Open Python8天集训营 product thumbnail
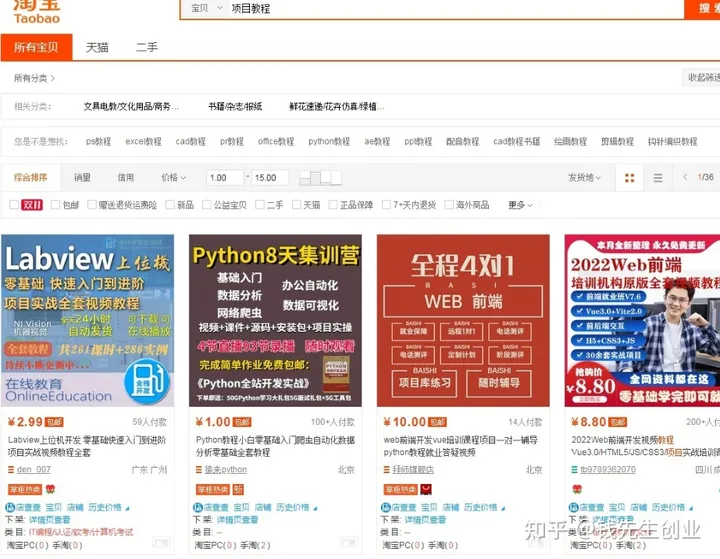The width and height of the screenshot is (720, 559). [x=276, y=321]
